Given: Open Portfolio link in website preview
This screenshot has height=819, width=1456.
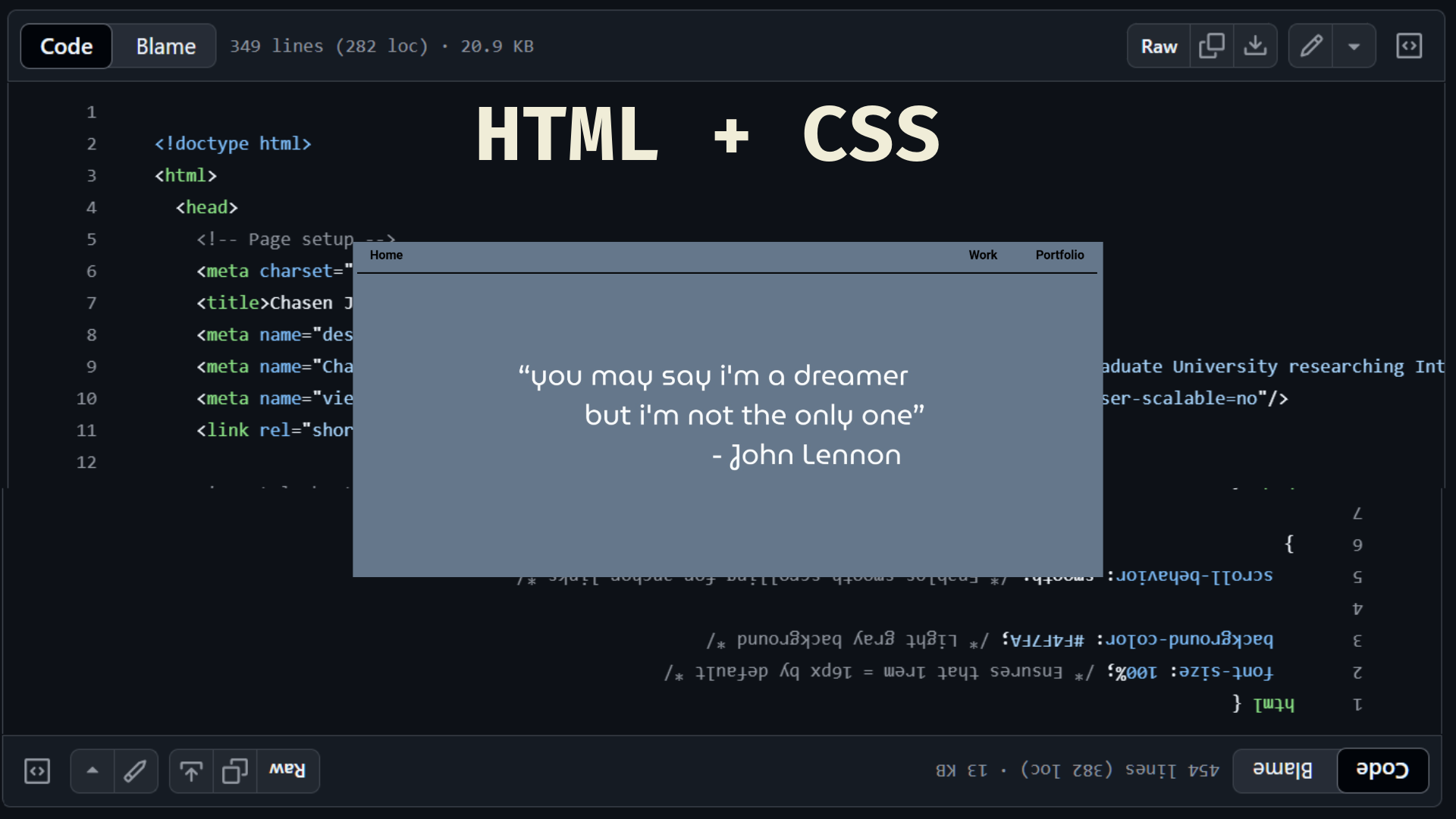Looking at the screenshot, I should 1059,255.
